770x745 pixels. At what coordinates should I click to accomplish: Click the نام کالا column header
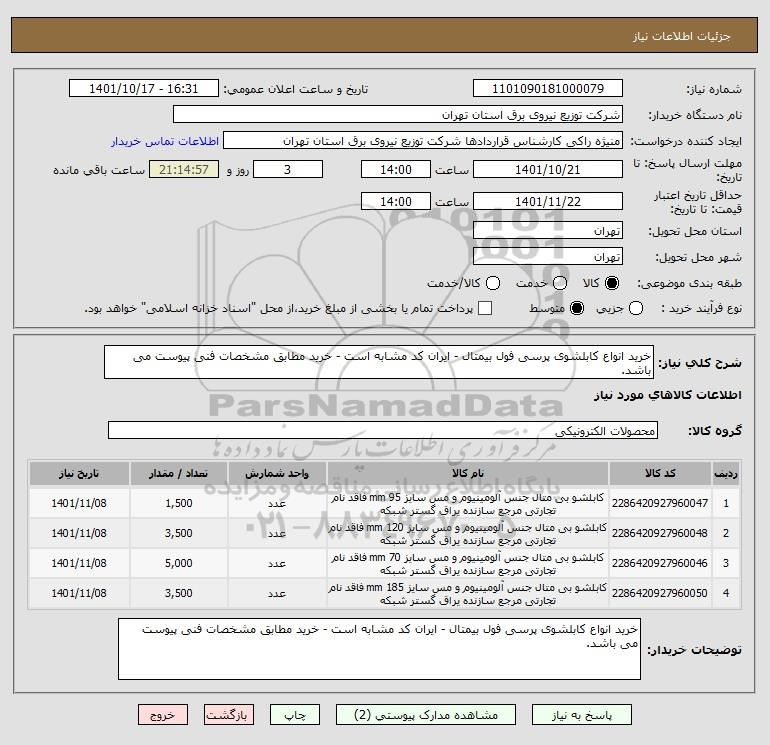click(x=468, y=473)
